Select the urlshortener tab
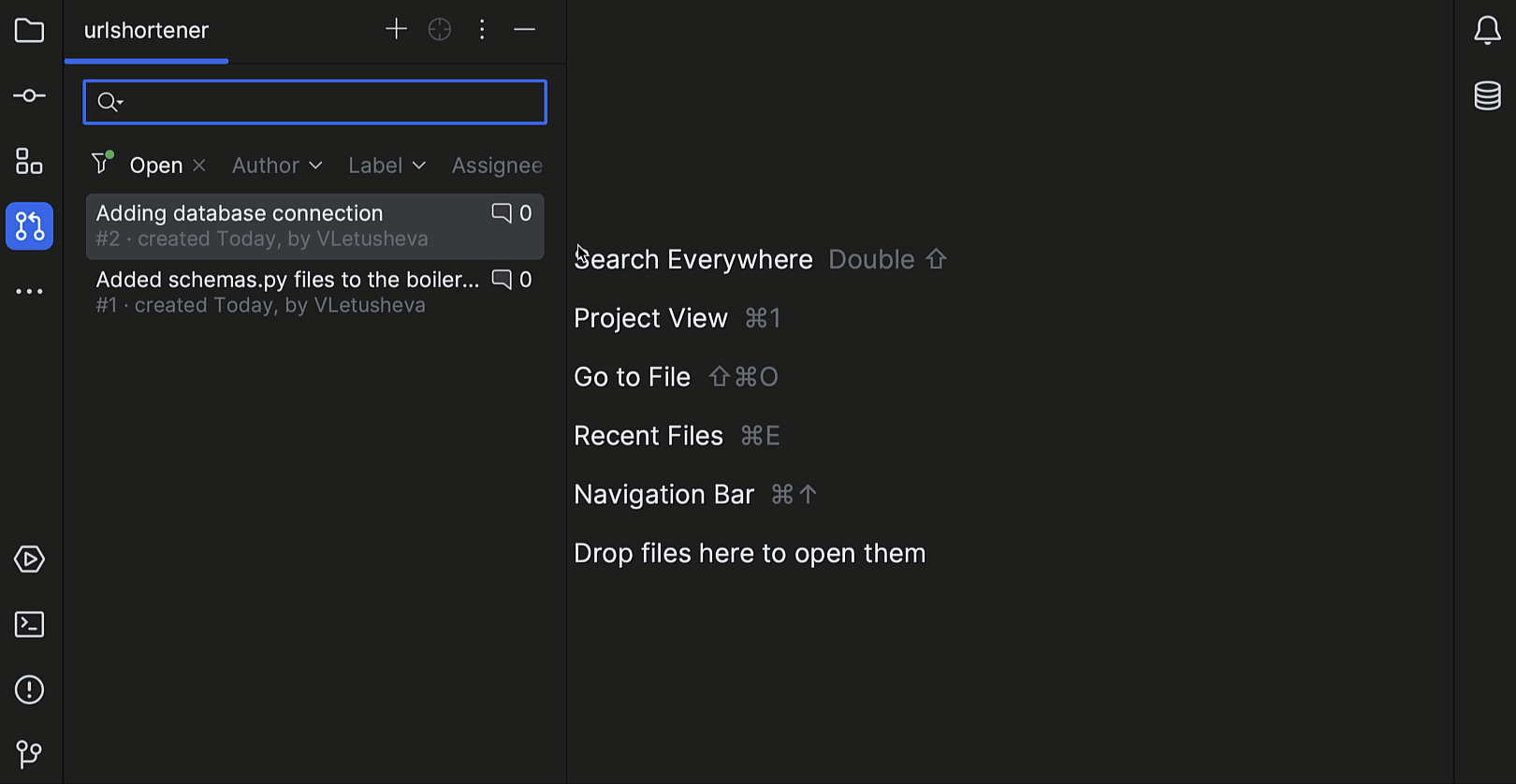This screenshot has height=784, width=1516. pyautogui.click(x=146, y=31)
